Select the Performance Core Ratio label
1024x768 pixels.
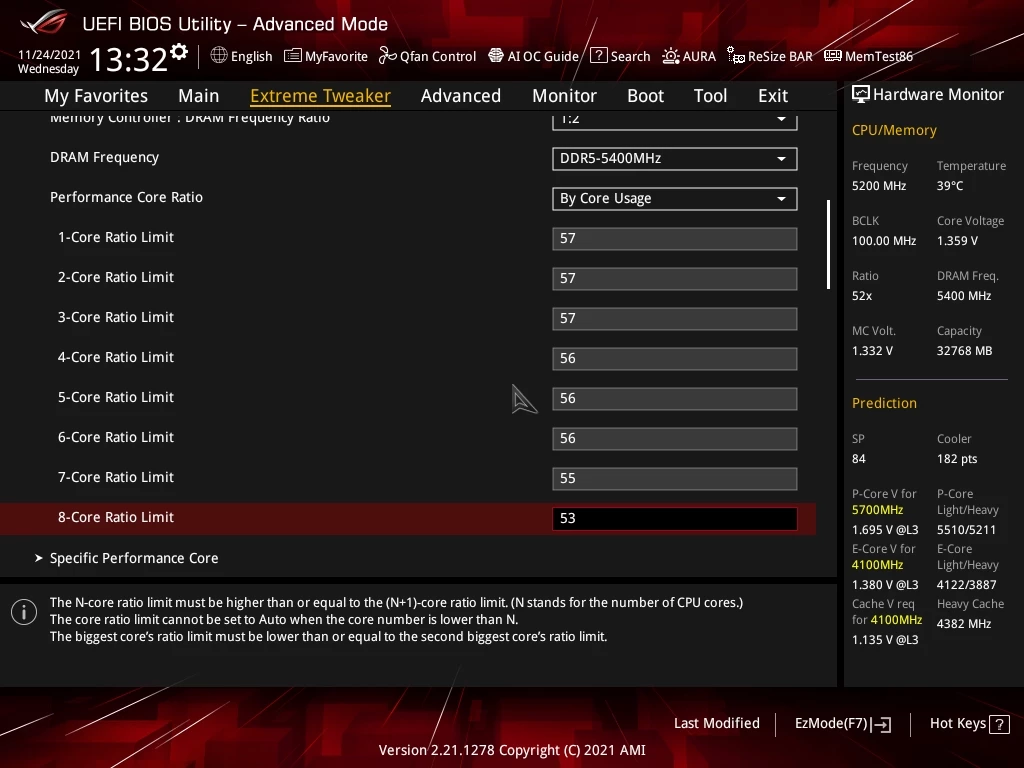[x=126, y=197]
